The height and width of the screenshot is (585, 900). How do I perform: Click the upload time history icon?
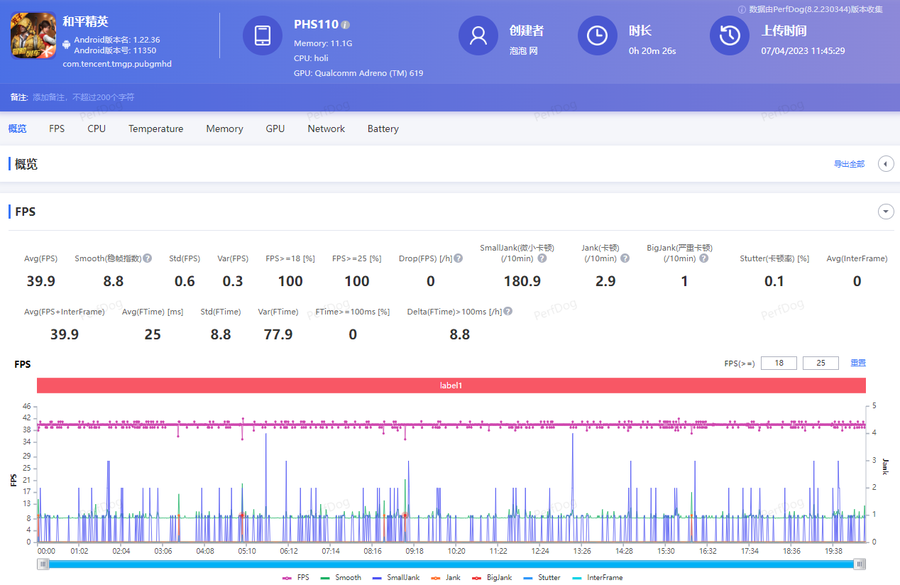tap(730, 36)
